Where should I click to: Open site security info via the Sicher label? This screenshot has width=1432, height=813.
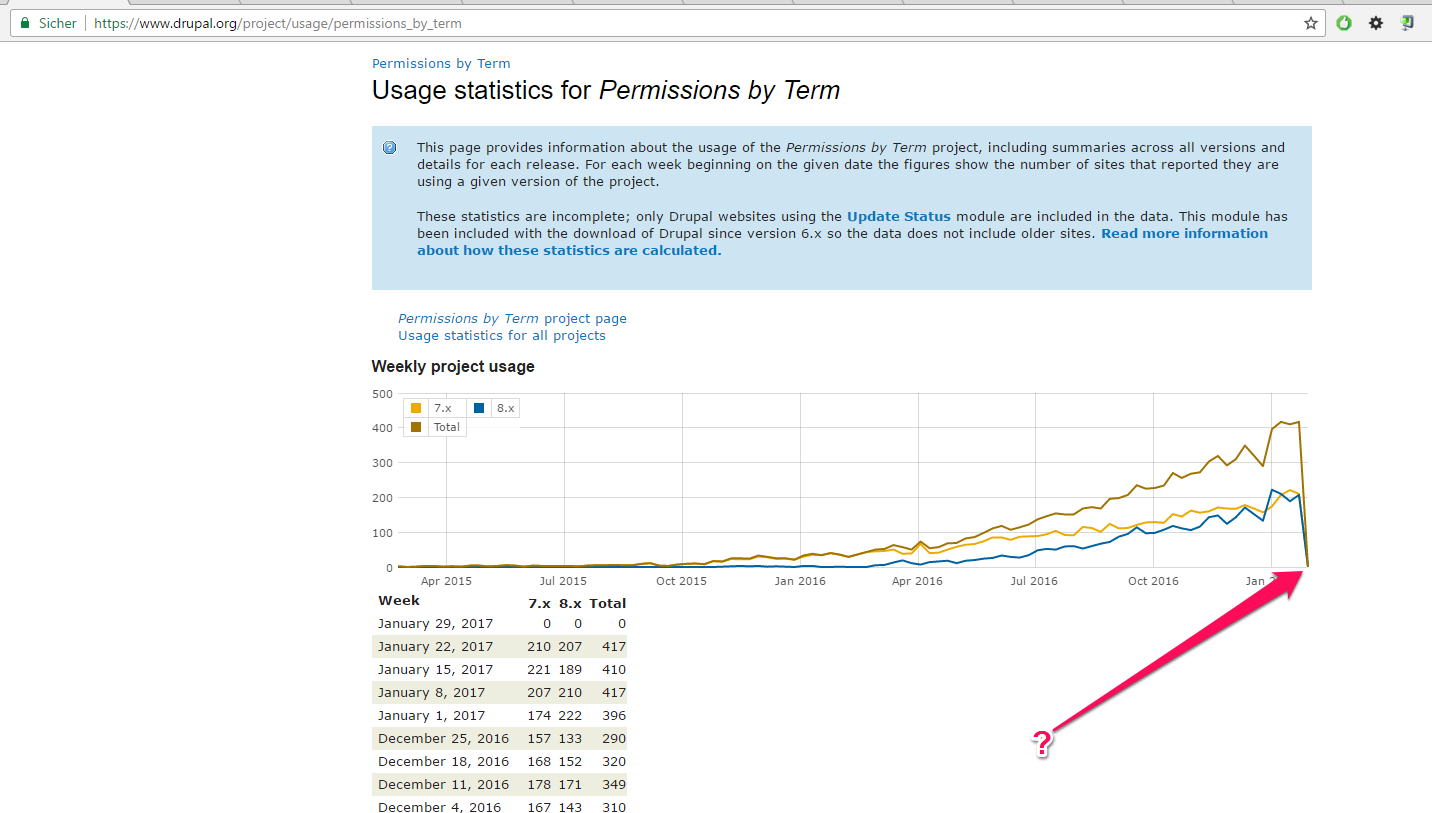57,22
